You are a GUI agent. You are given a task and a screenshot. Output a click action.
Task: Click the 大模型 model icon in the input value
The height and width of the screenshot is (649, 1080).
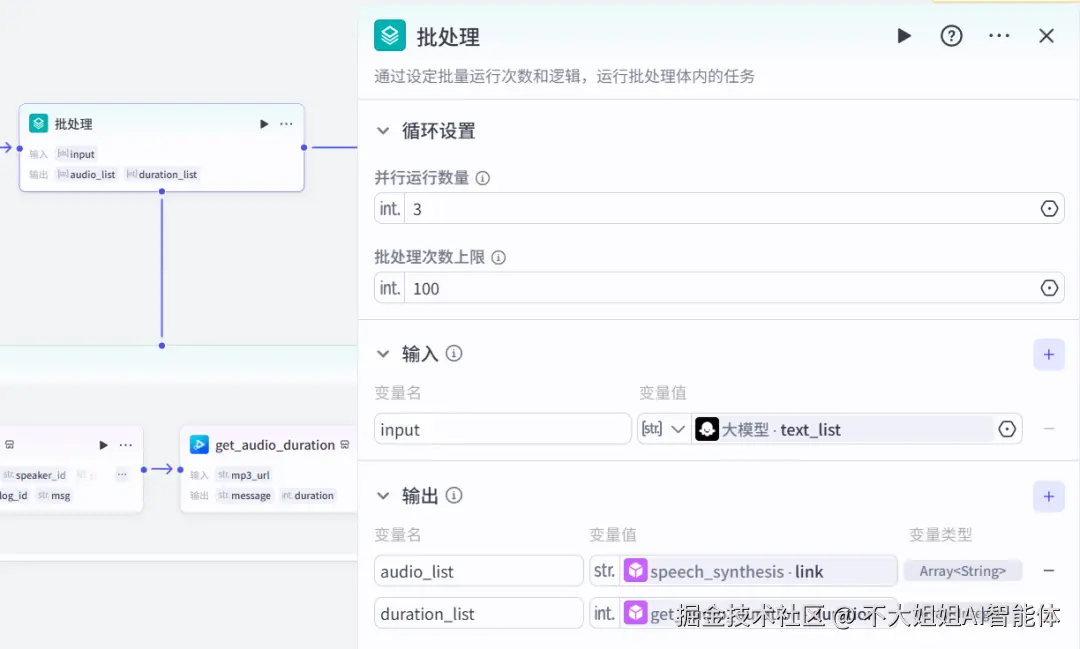click(707, 428)
